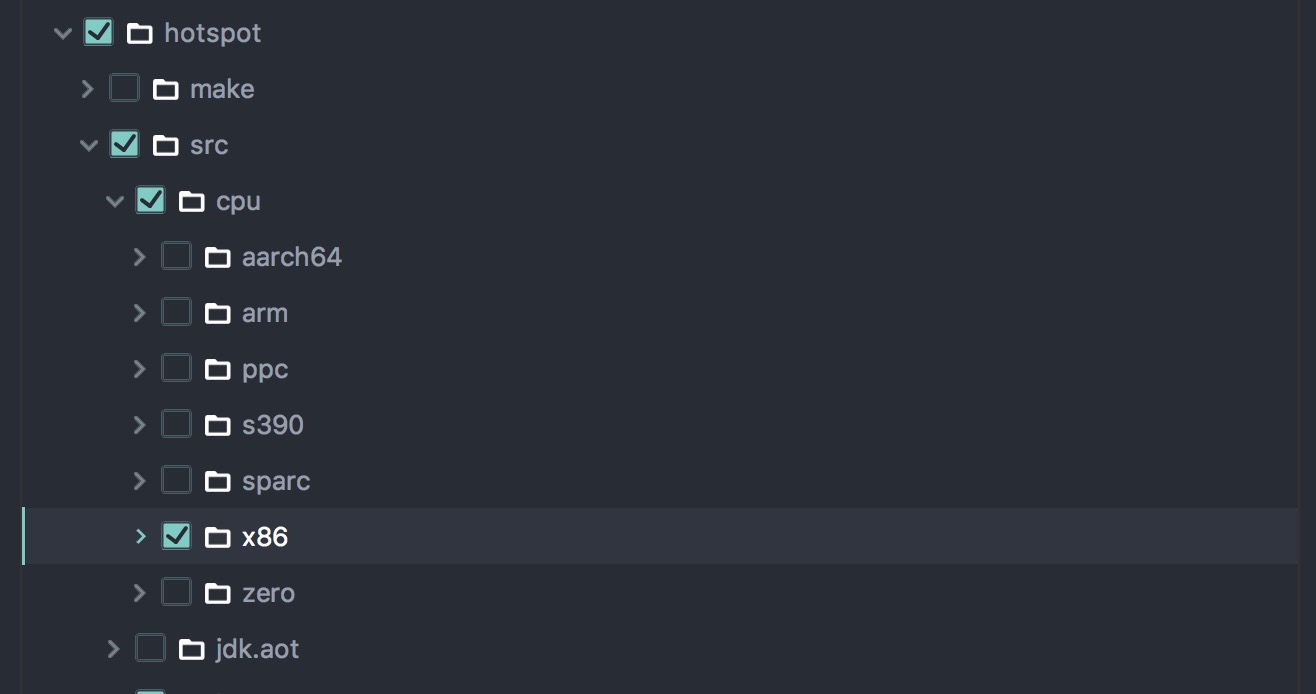1316x694 pixels.
Task: Expand the x86 folder chevron
Action: click(140, 537)
